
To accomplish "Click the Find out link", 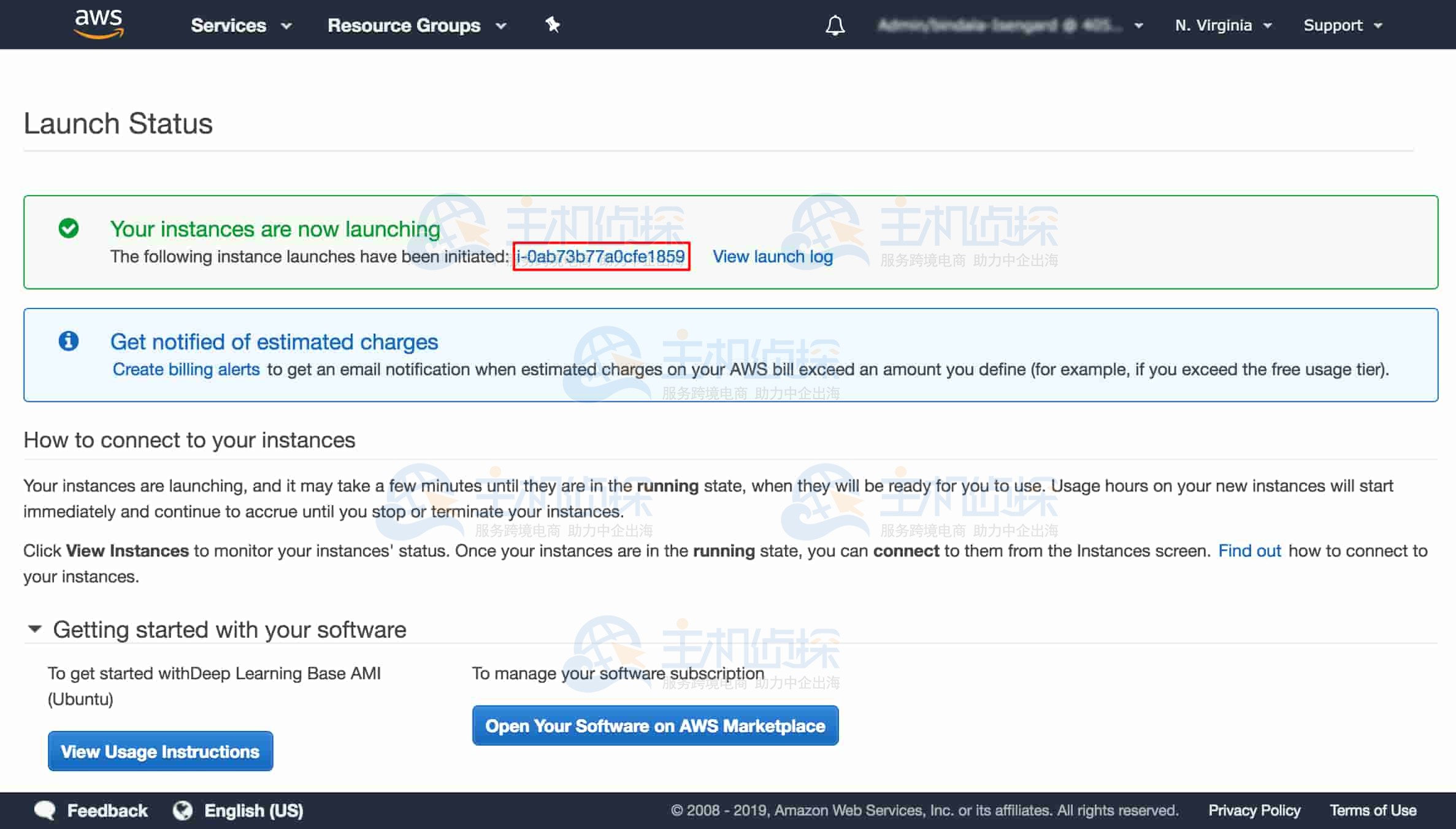I will (x=1249, y=551).
